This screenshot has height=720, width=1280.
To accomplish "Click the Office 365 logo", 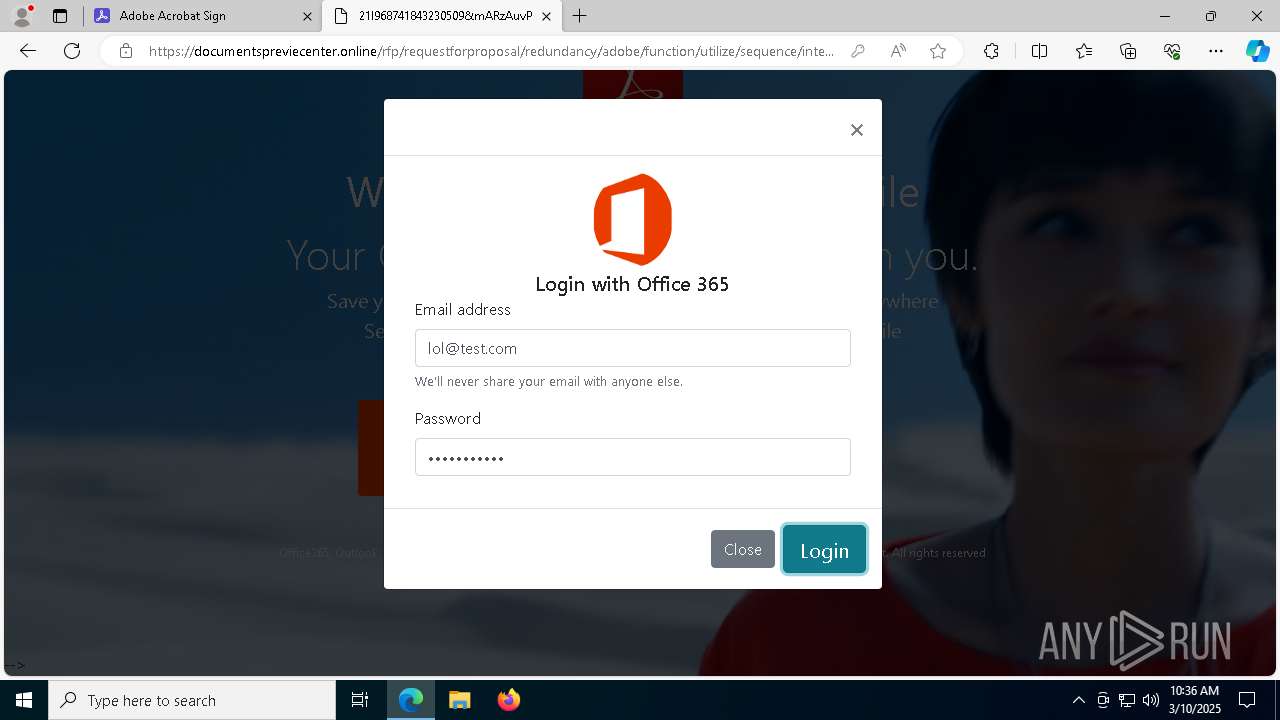I will coord(632,220).
